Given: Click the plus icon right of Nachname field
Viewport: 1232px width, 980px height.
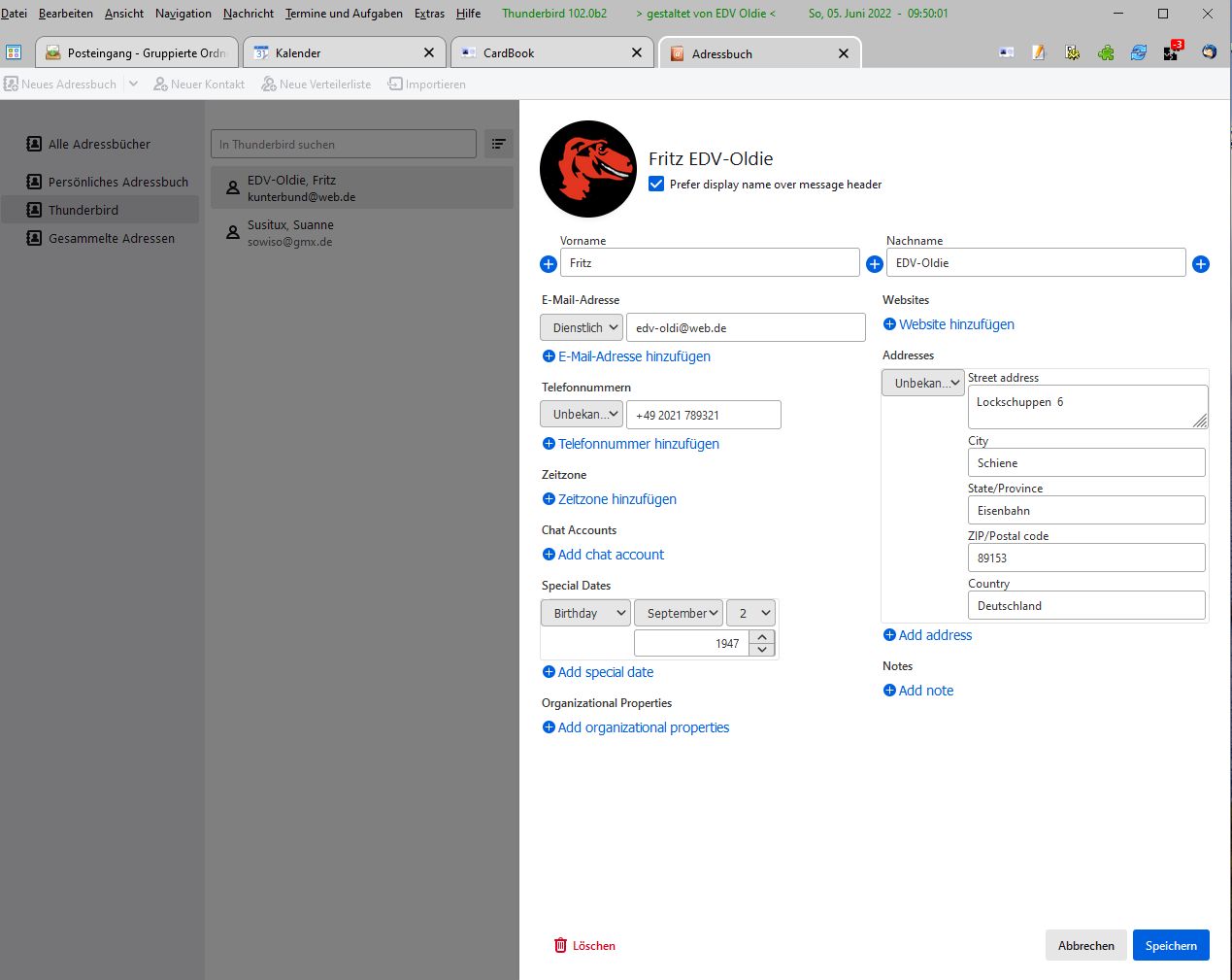Looking at the screenshot, I should [x=1201, y=264].
